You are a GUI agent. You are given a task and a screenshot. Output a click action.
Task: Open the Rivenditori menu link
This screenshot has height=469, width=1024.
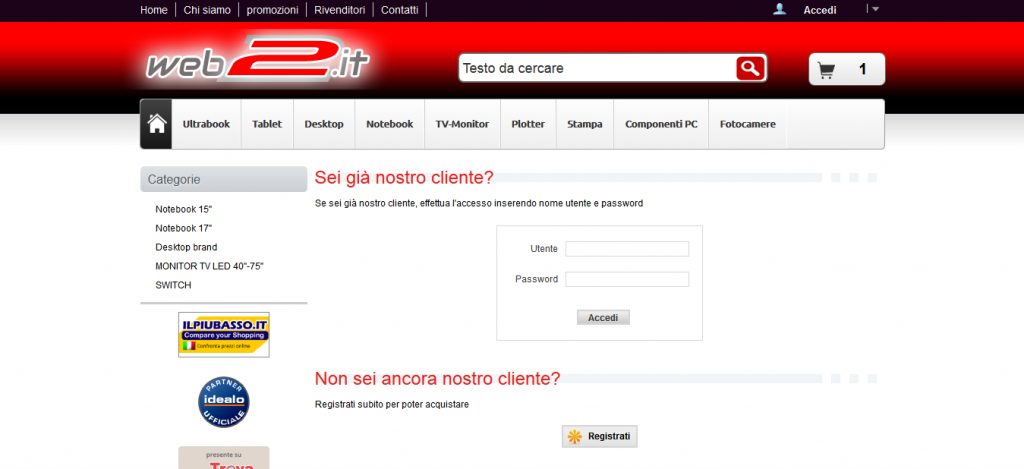tap(340, 10)
